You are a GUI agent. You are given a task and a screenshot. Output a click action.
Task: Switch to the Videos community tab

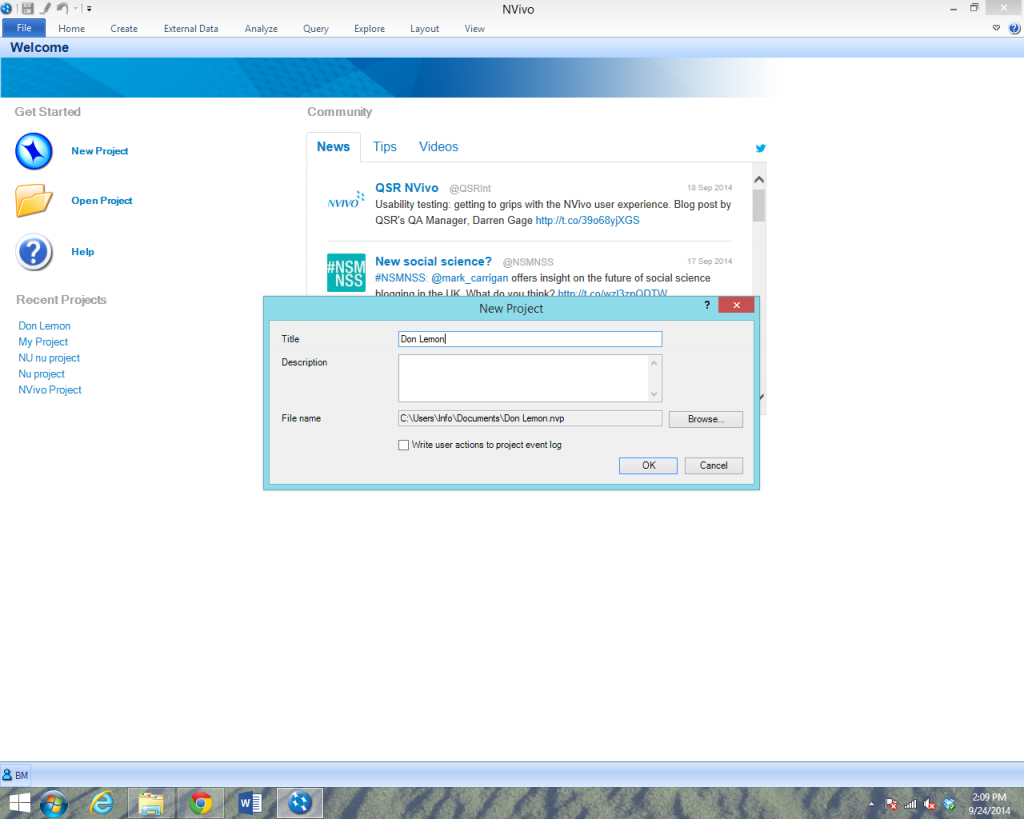click(x=438, y=147)
